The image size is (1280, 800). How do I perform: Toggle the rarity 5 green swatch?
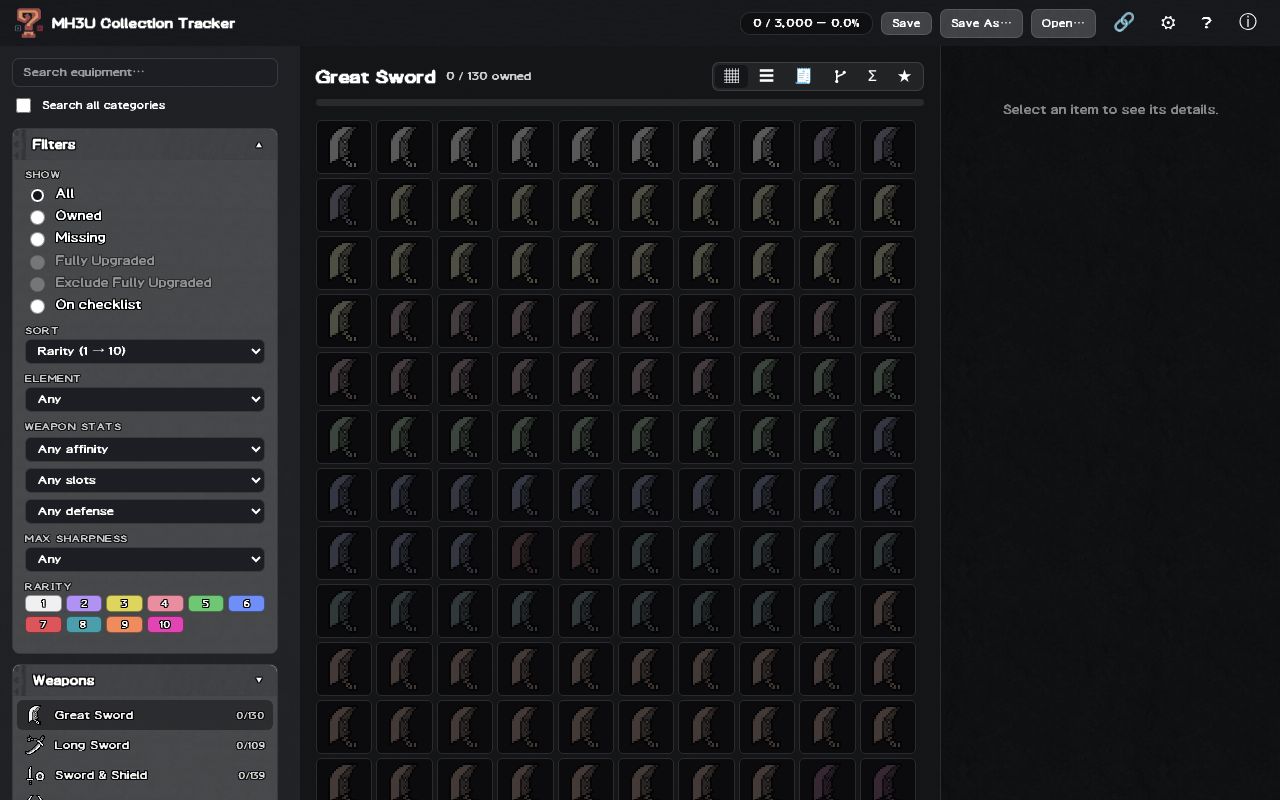[x=206, y=604]
